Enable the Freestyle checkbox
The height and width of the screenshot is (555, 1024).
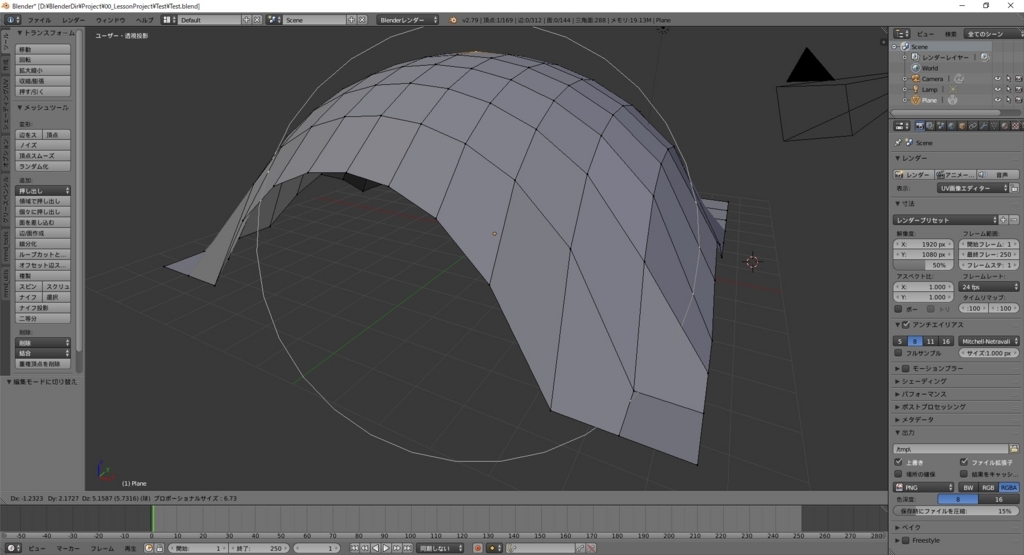click(906, 540)
